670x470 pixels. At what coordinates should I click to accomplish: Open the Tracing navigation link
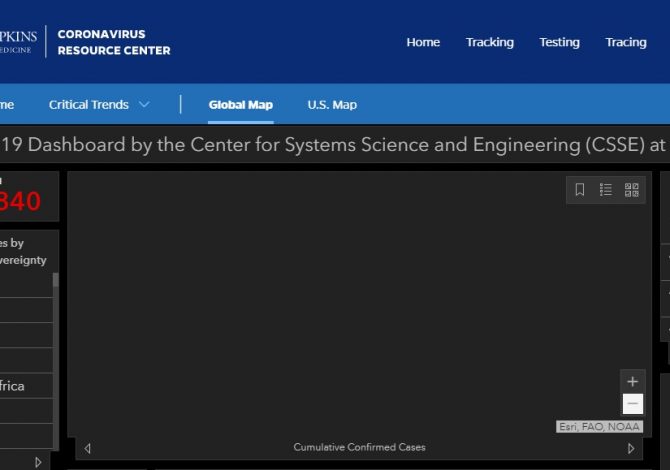pyautogui.click(x=626, y=42)
